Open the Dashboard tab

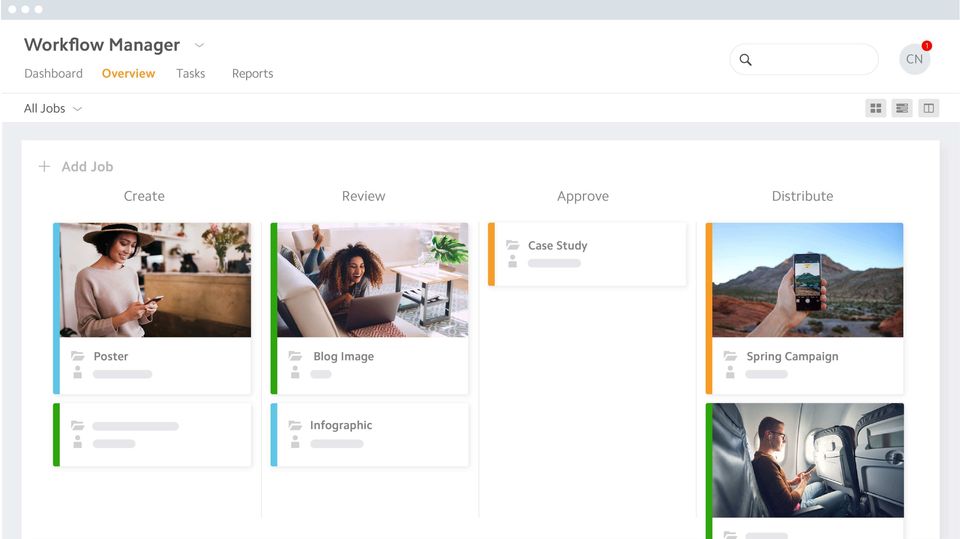click(x=53, y=74)
